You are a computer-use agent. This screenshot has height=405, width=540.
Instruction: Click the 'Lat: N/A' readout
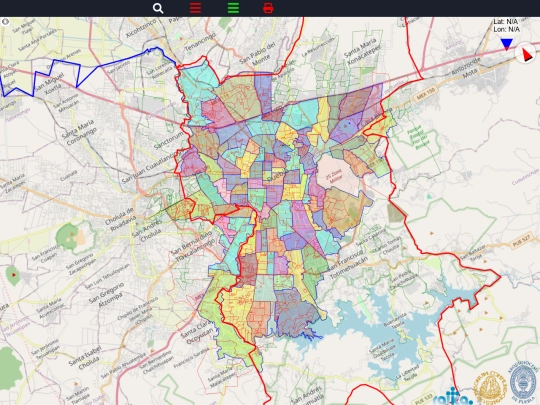pyautogui.click(x=505, y=21)
